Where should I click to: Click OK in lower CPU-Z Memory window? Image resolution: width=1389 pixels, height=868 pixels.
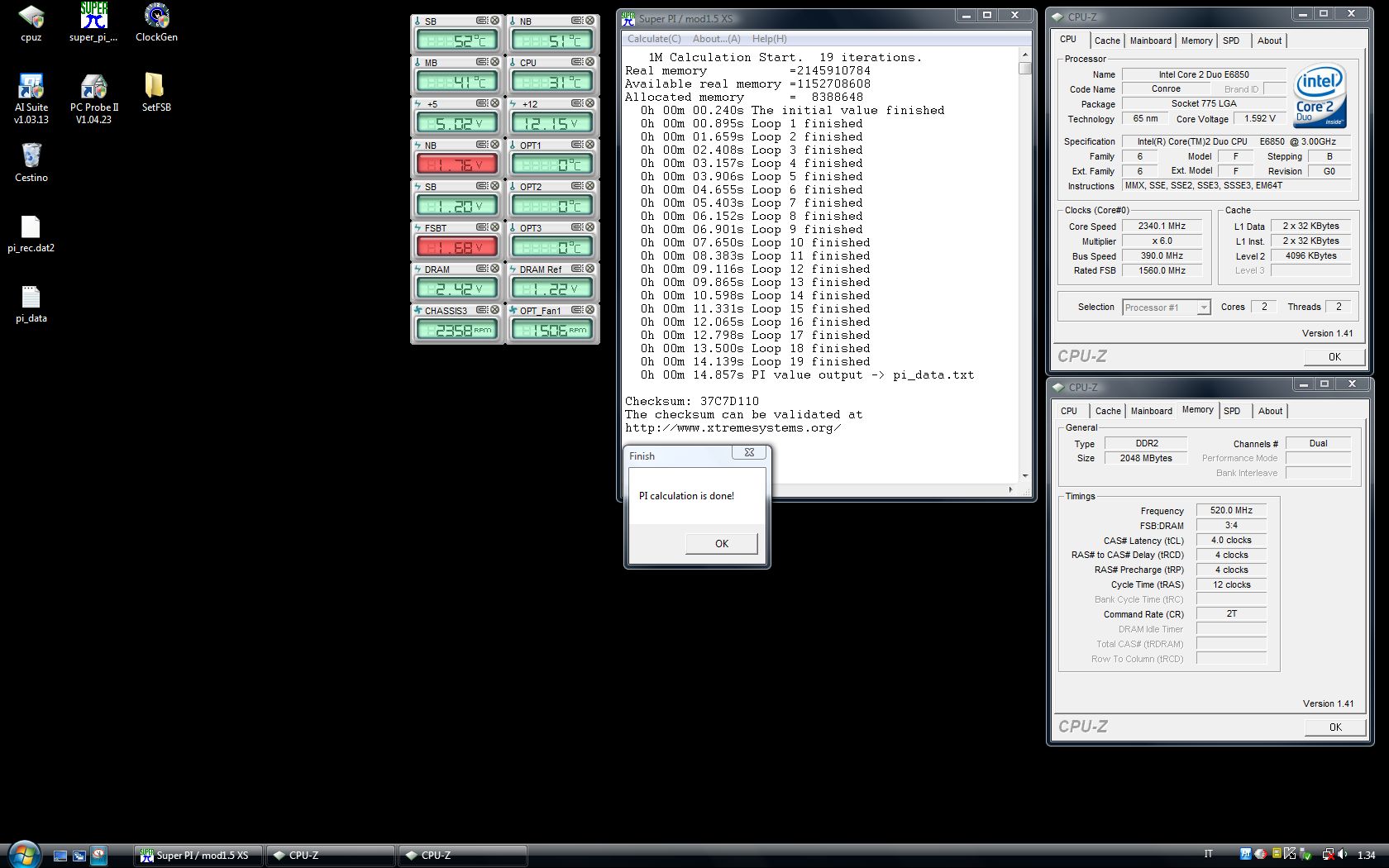(1335, 727)
